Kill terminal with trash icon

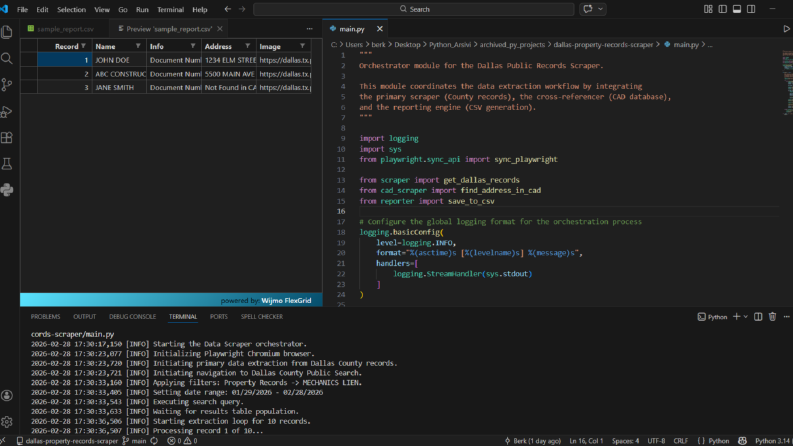(772, 317)
